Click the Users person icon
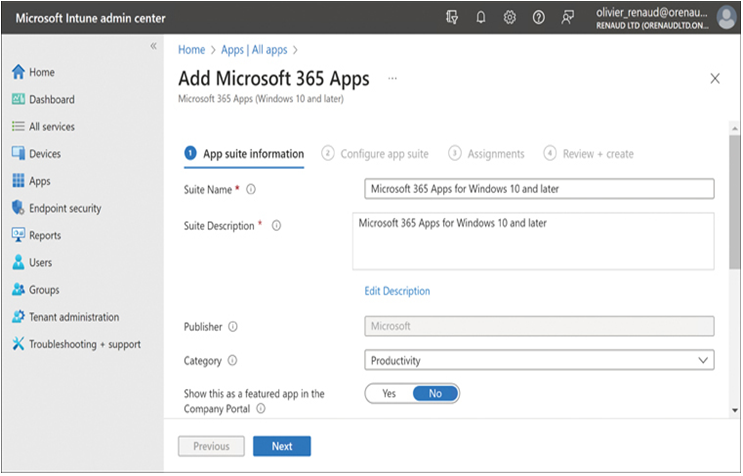Screen dimensions: 743x476 [x=18, y=262]
